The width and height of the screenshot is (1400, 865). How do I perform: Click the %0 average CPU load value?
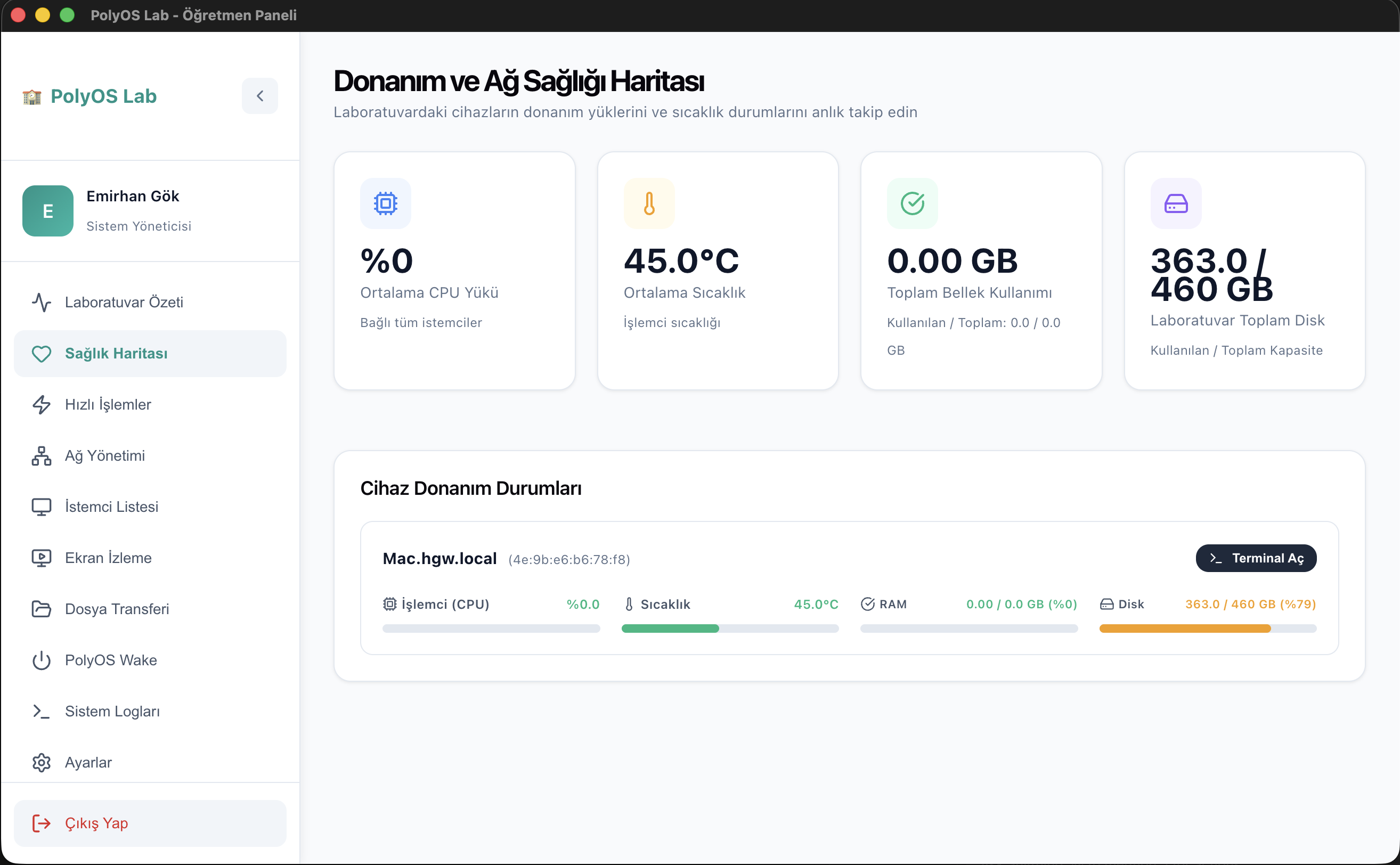coord(387,261)
